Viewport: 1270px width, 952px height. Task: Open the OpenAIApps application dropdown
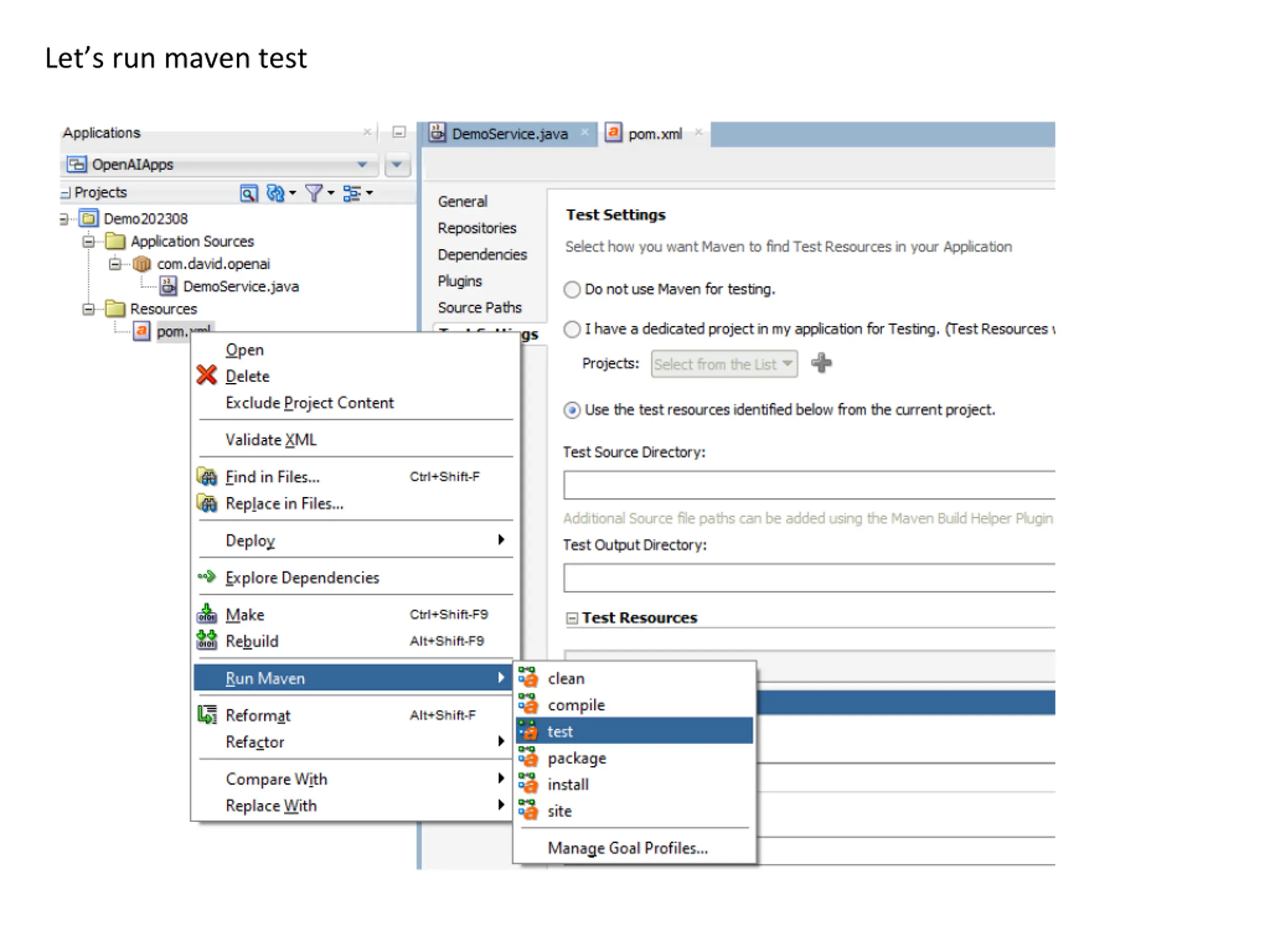tap(362, 165)
